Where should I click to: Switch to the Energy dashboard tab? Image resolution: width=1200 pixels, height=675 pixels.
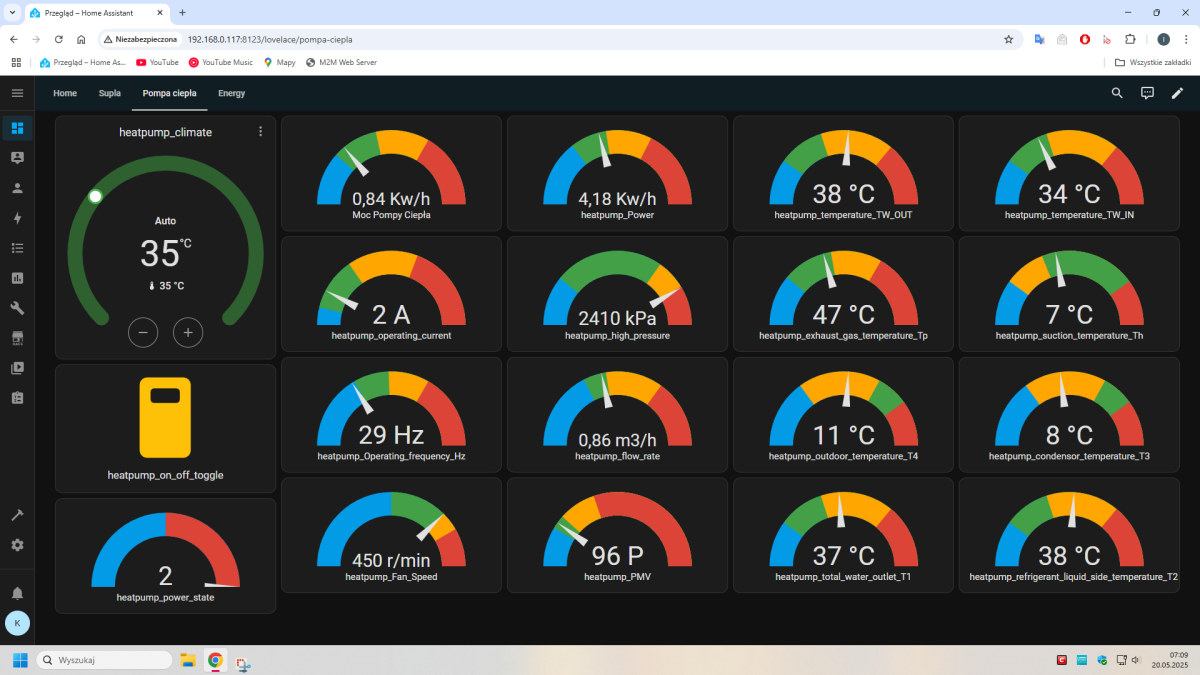click(231, 93)
